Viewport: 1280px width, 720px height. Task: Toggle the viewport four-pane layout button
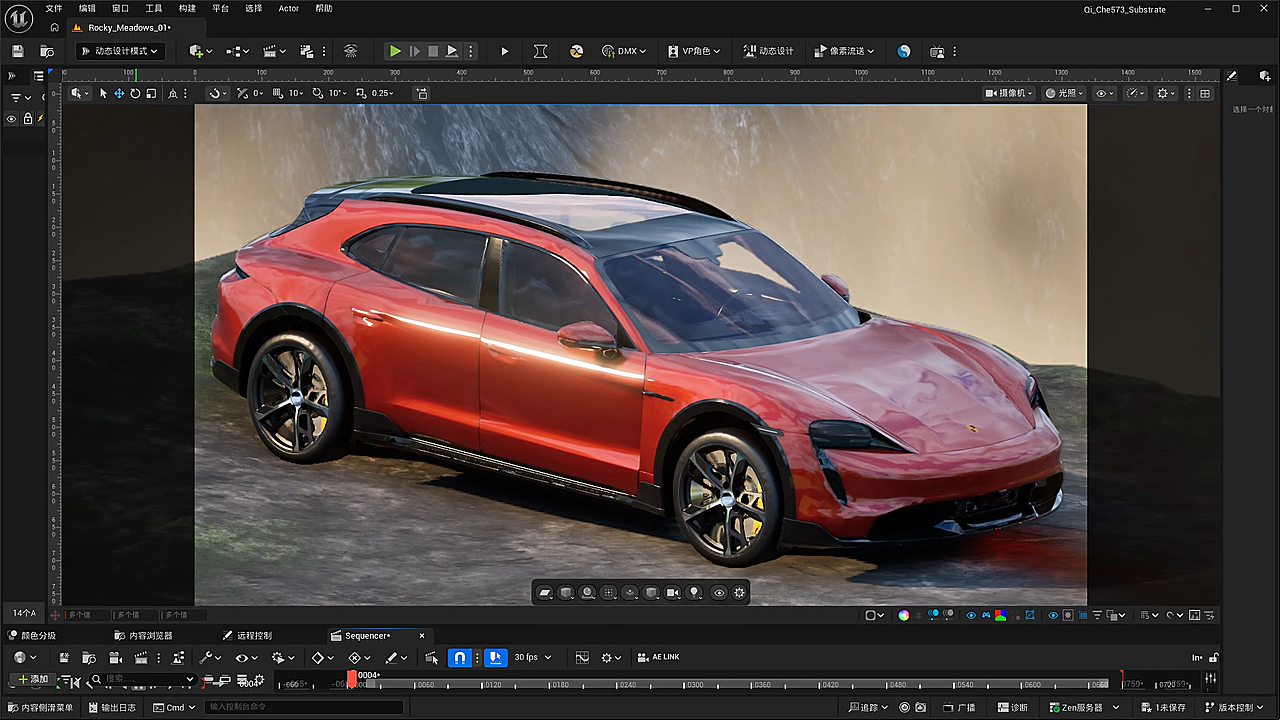click(x=1205, y=93)
